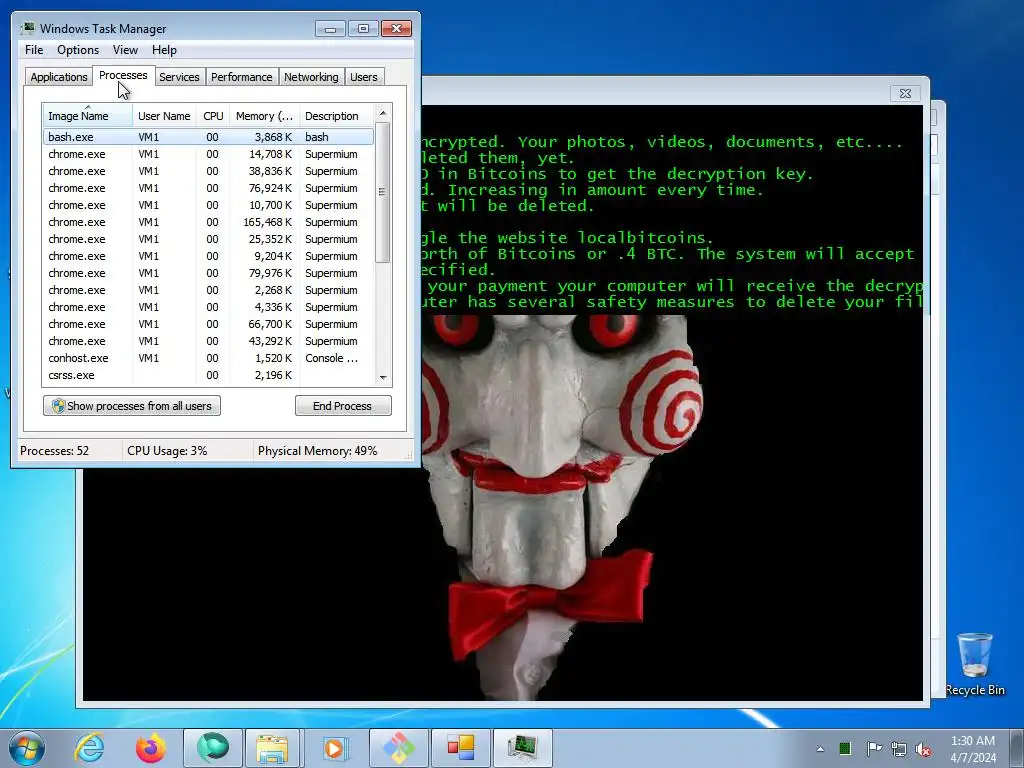1024x768 pixels.
Task: Select chrome.exe process using 165,468 K
Action: point(208,222)
